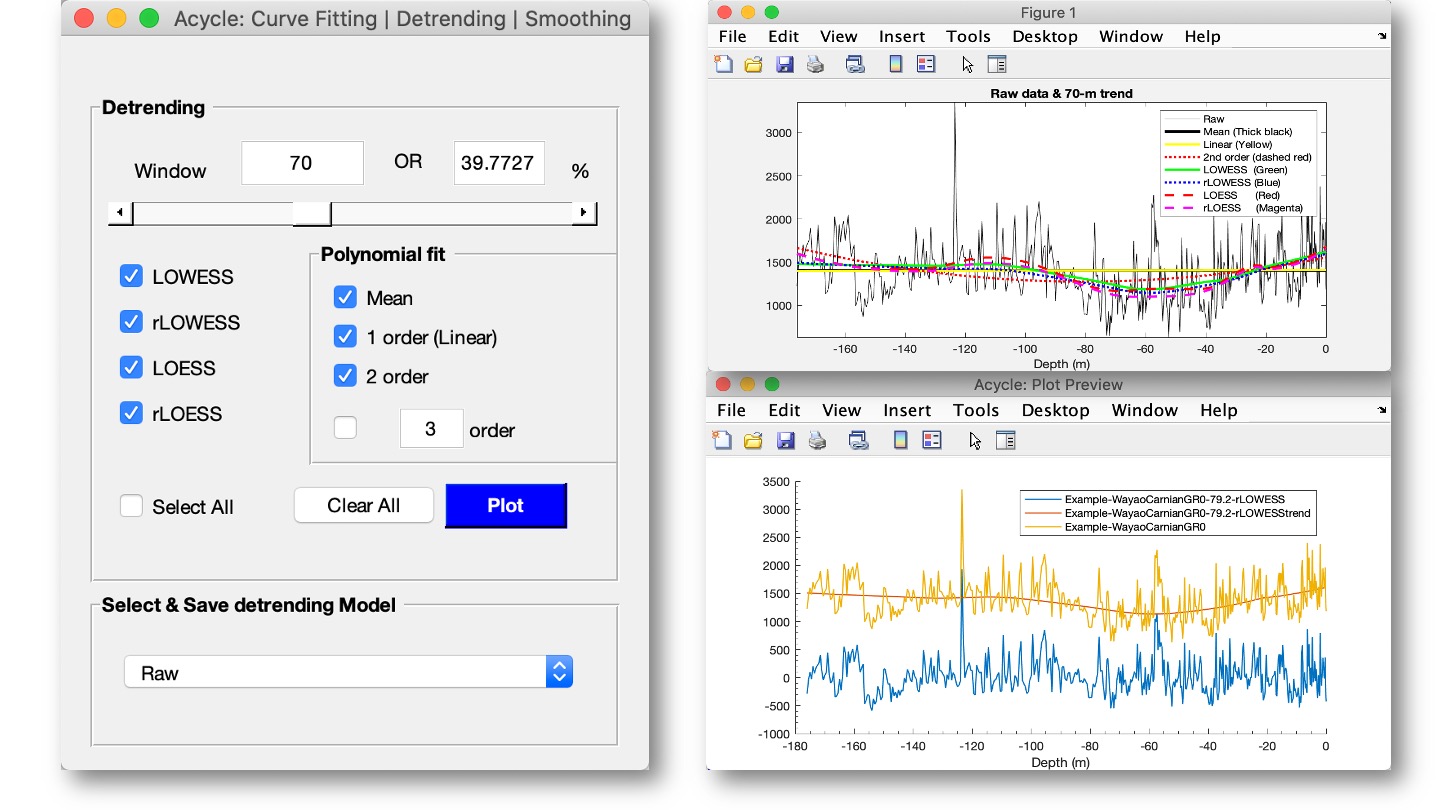This screenshot has width=1440, height=810.
Task: Open Tools menu in Figure 1 window
Action: (968, 36)
